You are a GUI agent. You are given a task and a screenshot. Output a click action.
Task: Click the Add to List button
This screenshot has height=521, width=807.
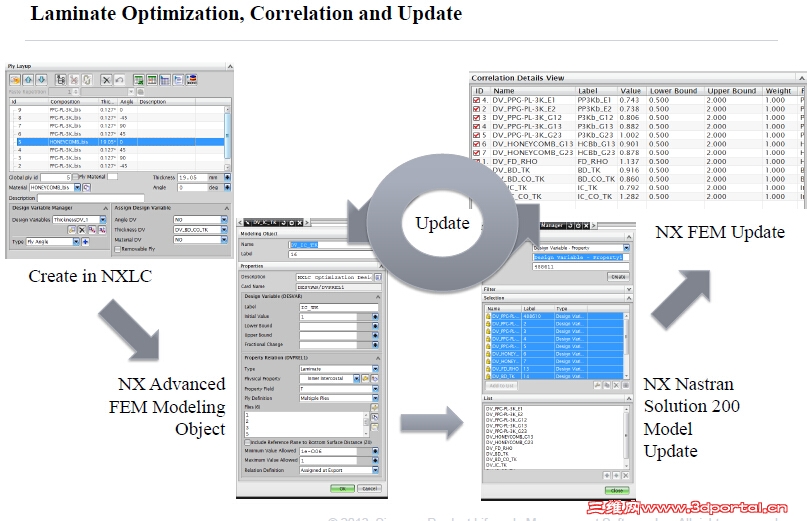click(x=501, y=386)
